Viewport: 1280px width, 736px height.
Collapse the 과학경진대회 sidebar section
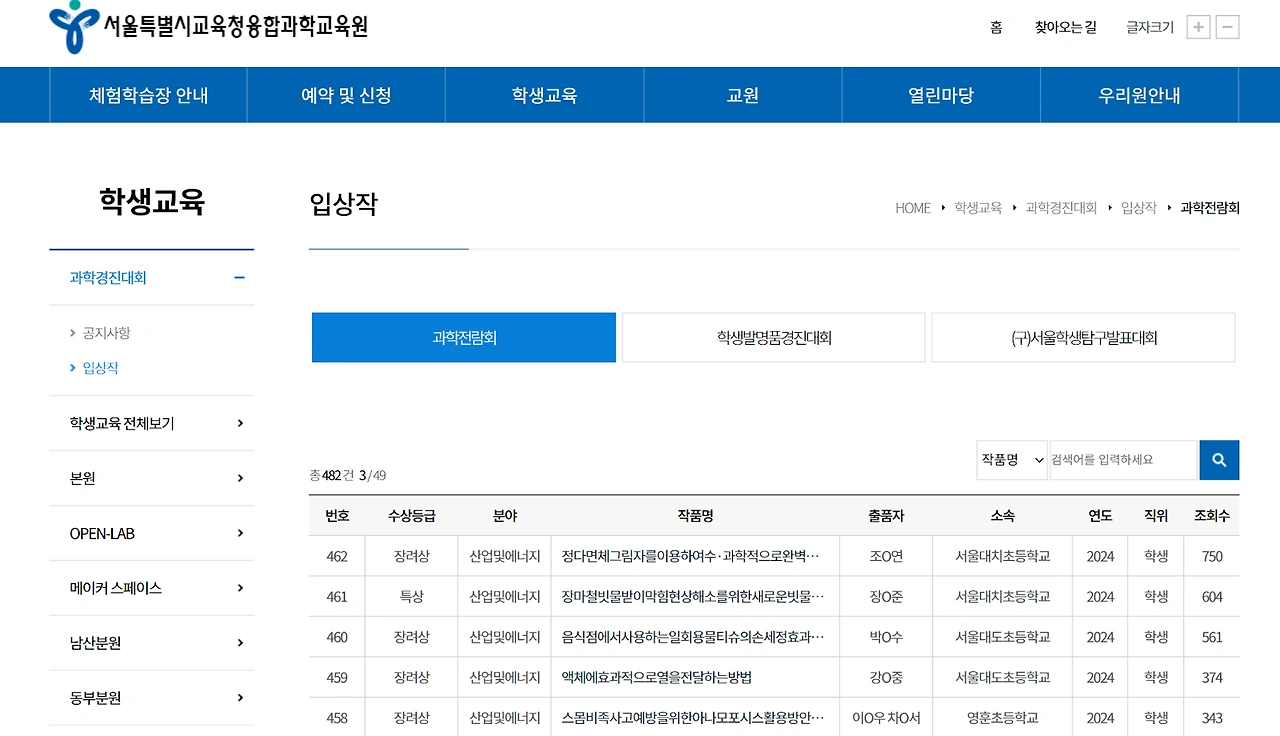click(239, 278)
